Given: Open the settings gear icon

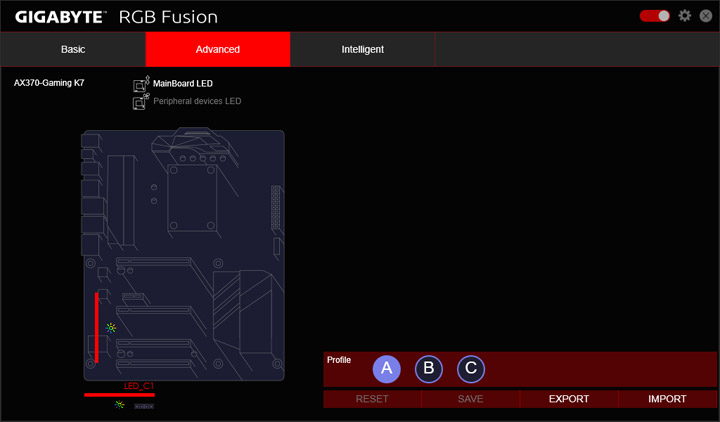Looking at the screenshot, I should pyautogui.click(x=685, y=16).
